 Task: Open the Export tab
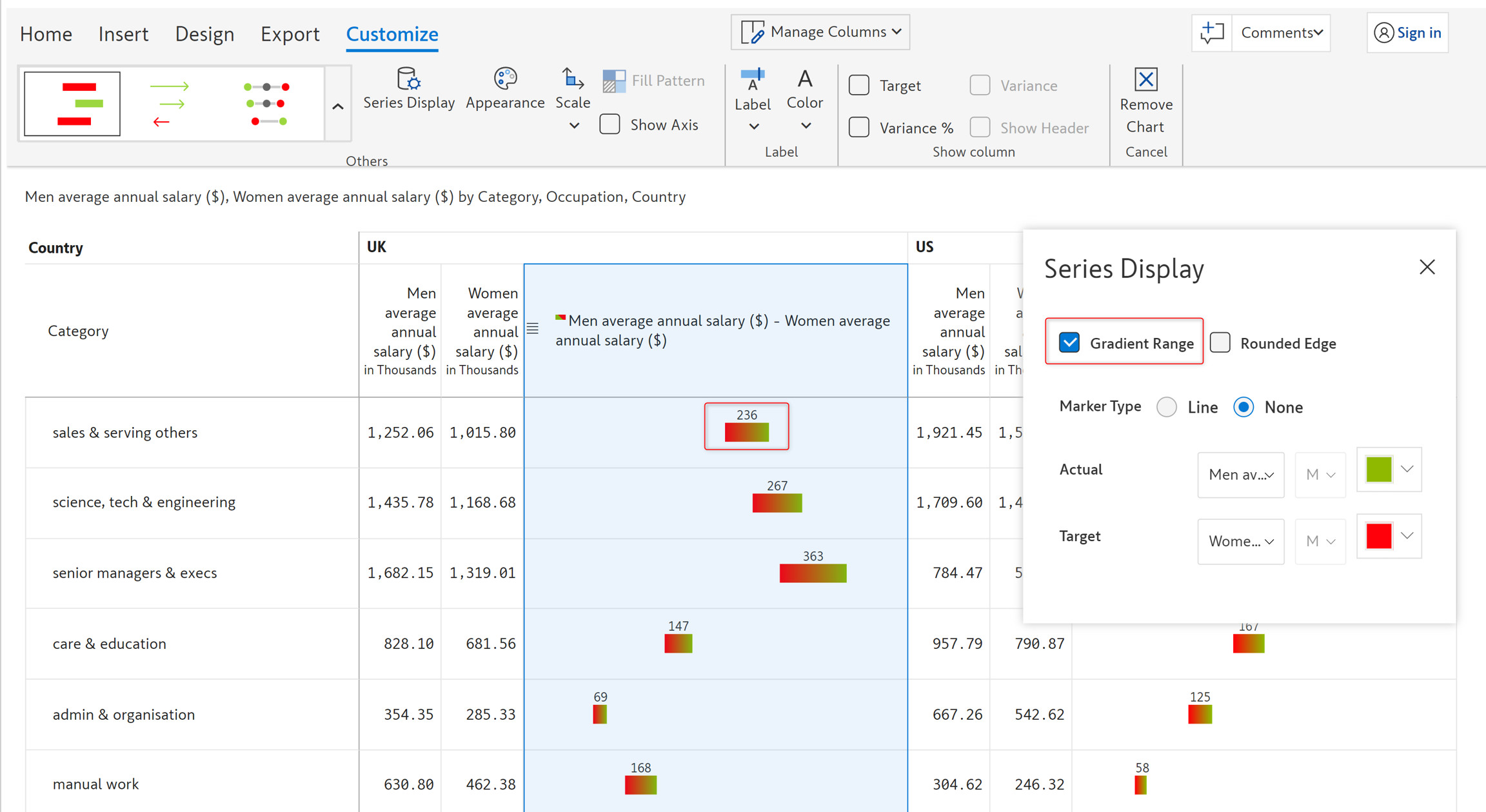pos(290,34)
